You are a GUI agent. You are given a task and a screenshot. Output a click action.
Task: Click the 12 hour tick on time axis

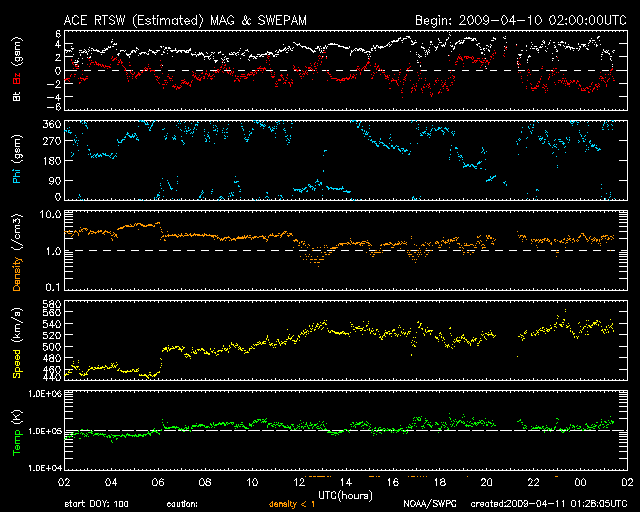(x=300, y=481)
